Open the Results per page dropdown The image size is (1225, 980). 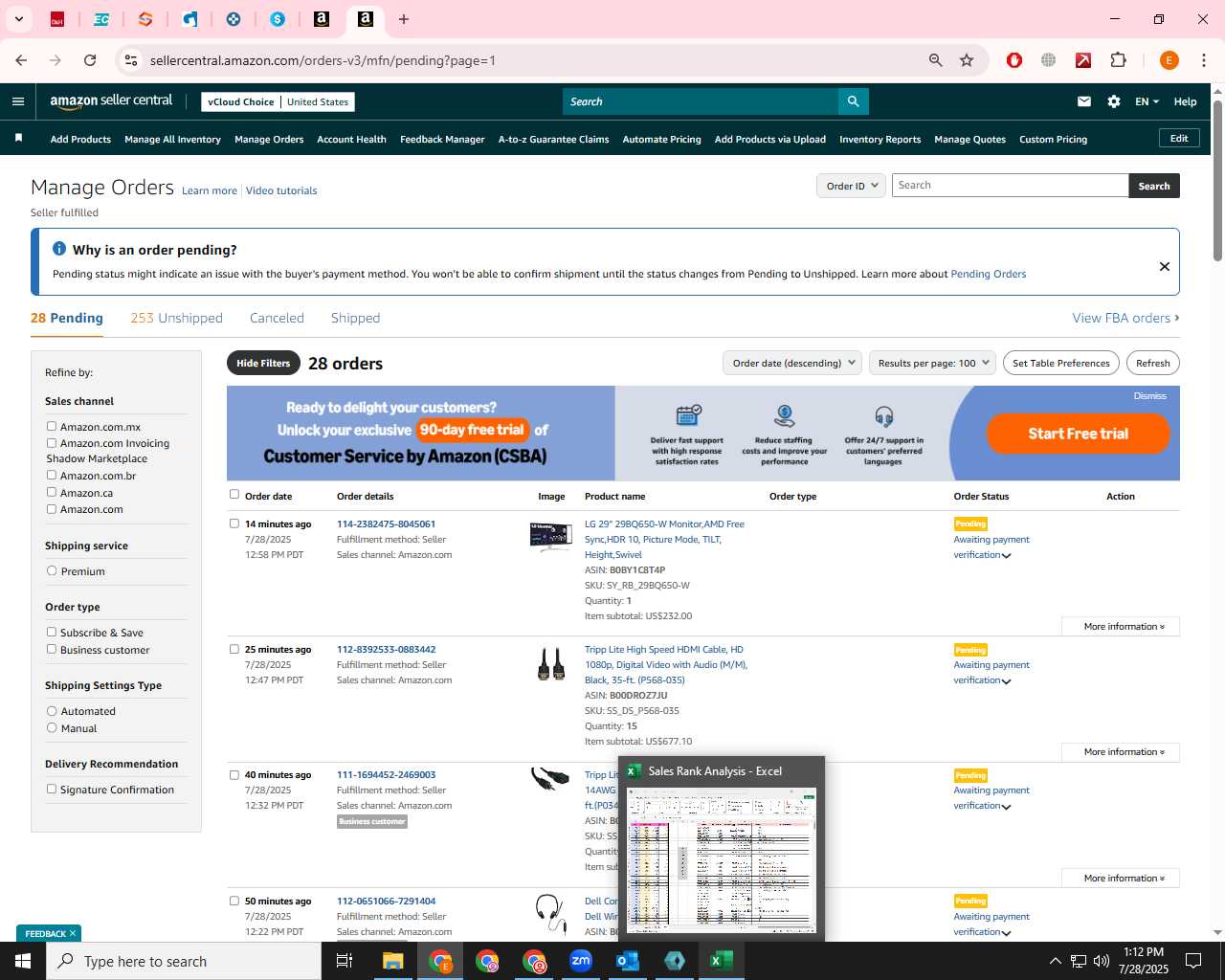933,363
